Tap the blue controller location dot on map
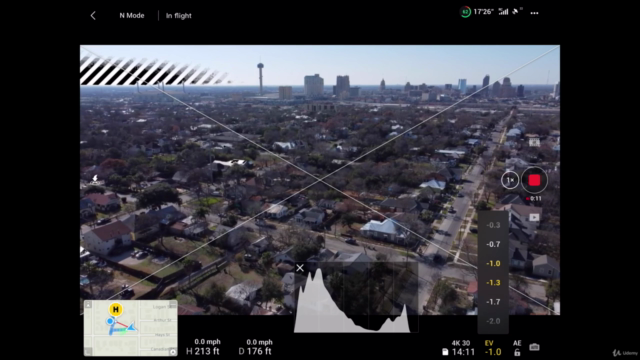640x360 pixels. (110, 322)
